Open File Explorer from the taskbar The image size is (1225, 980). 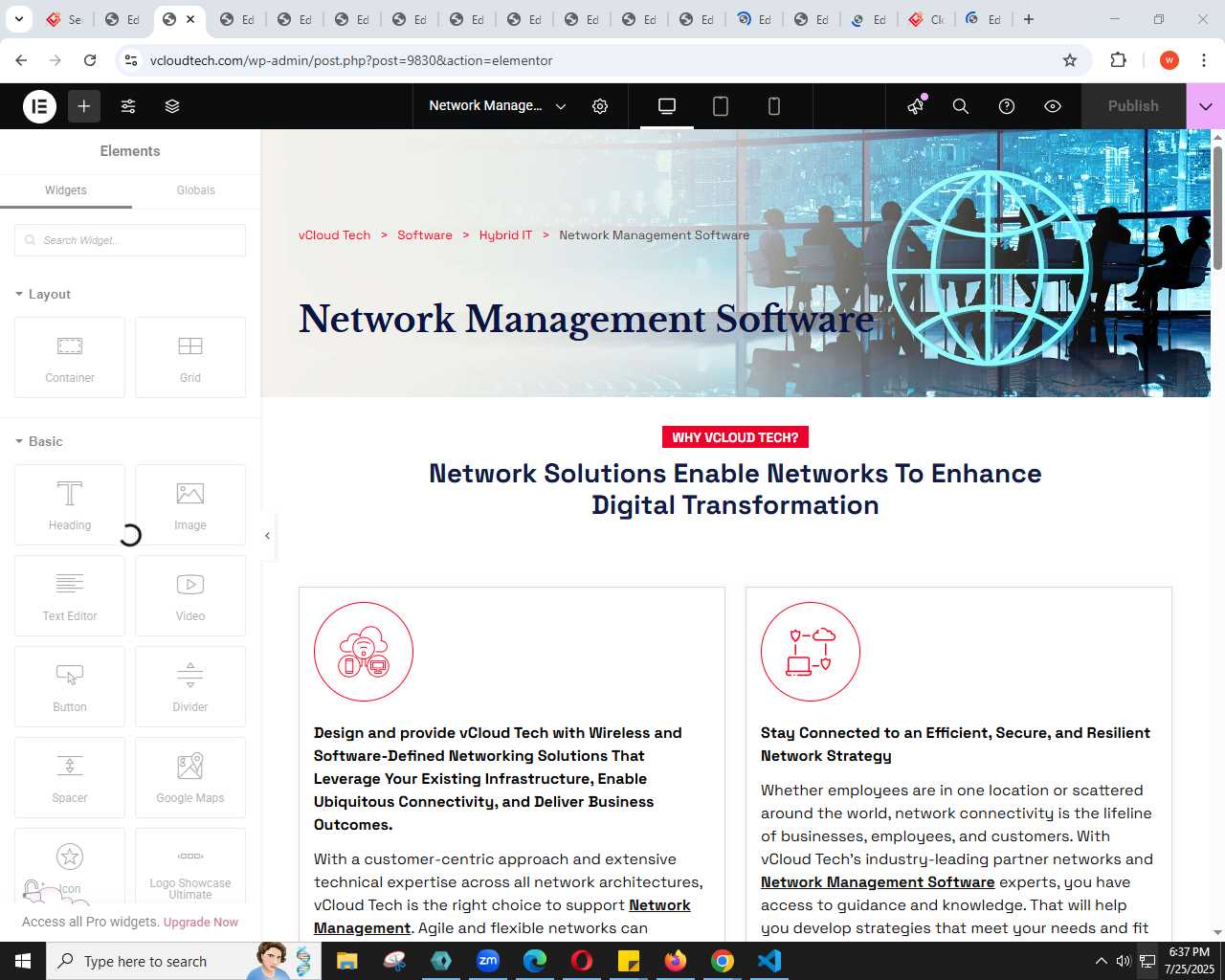coord(347,961)
